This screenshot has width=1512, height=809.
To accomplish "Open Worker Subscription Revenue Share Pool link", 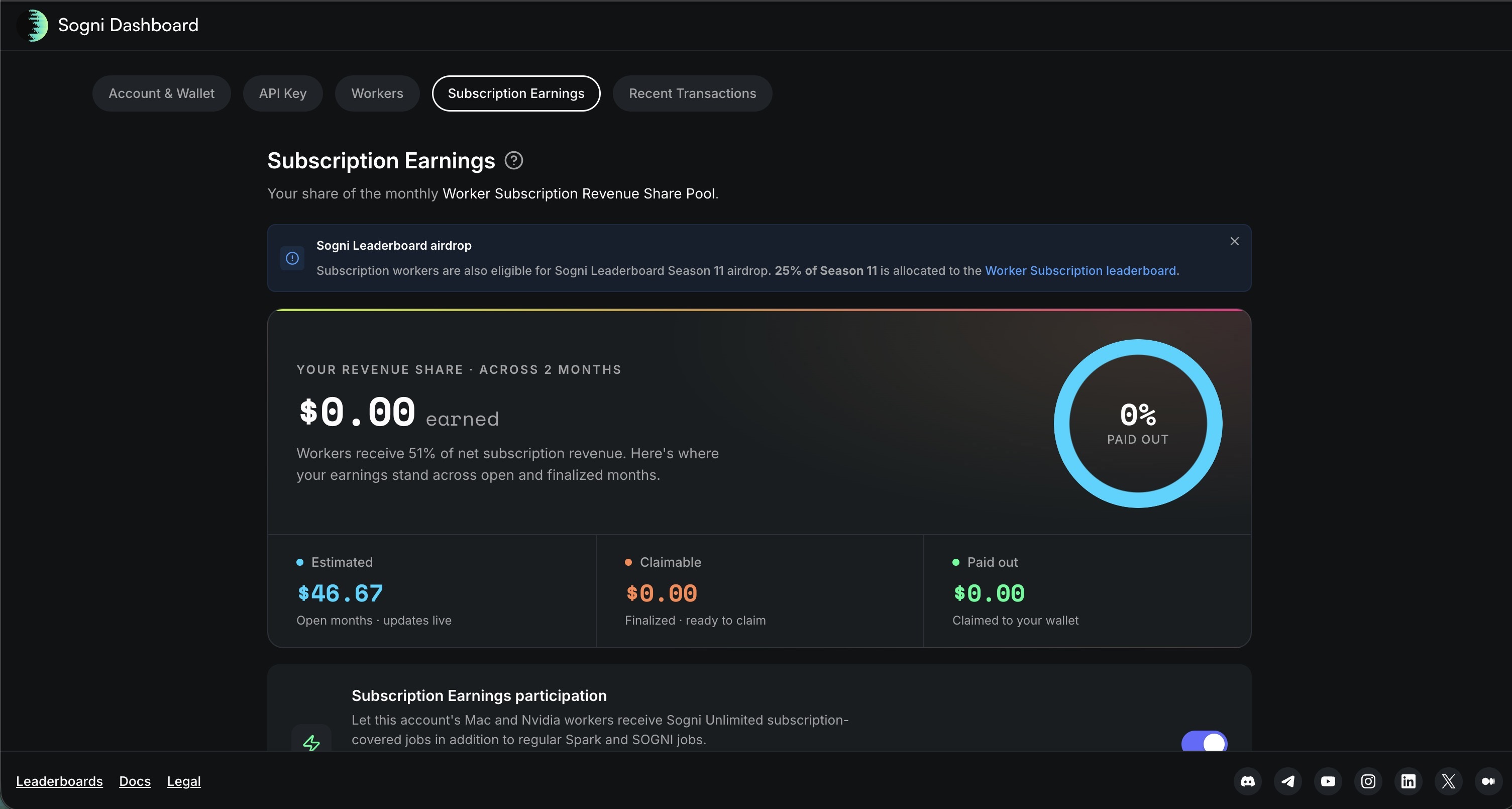I will [x=579, y=194].
